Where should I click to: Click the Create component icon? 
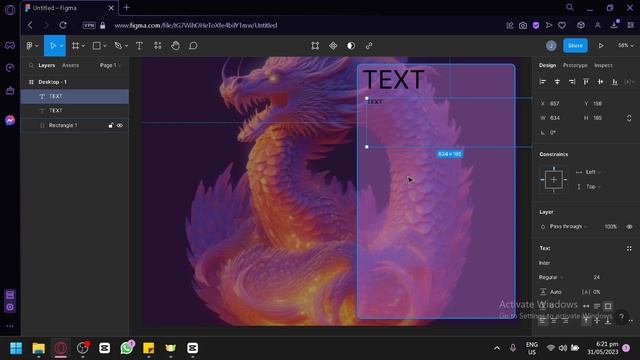[333, 46]
